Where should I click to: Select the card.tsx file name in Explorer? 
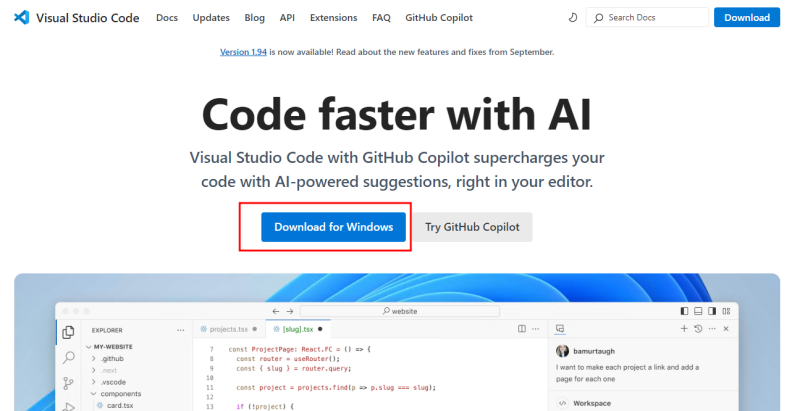coord(120,405)
